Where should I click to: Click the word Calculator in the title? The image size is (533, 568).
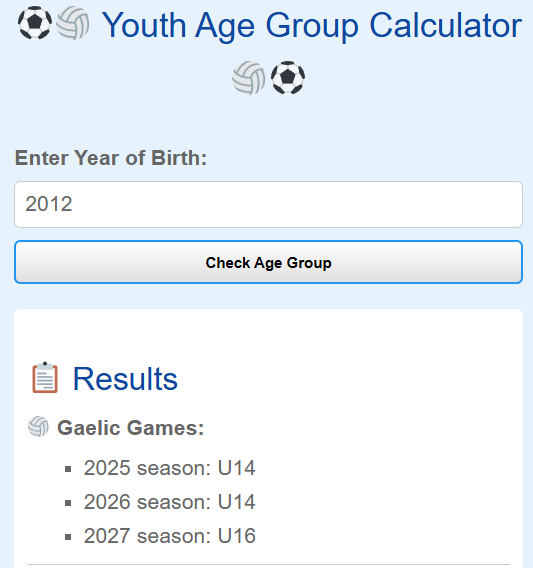[x=446, y=25]
